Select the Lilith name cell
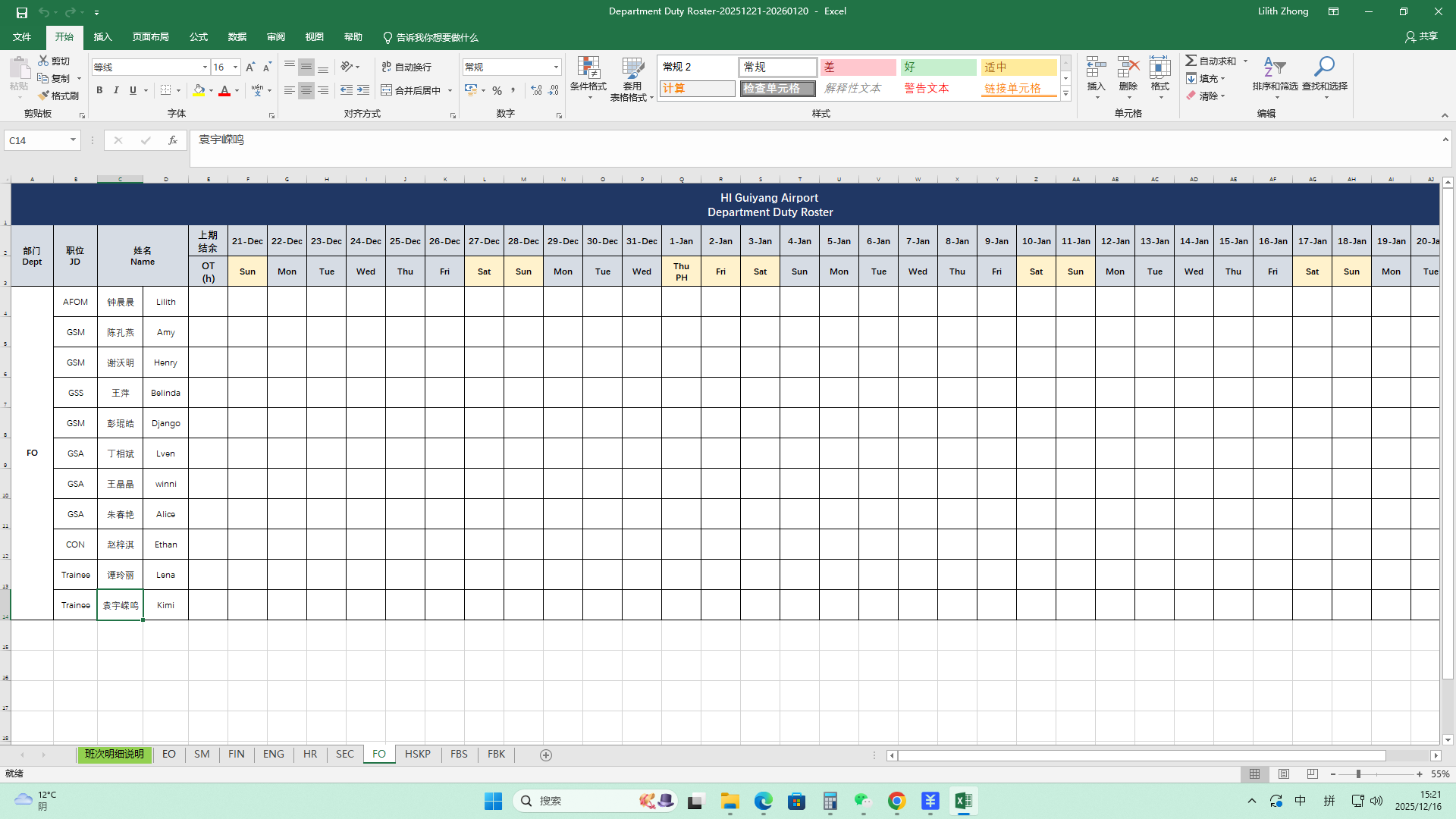Screen dimensions: 1456x819 tap(165, 302)
